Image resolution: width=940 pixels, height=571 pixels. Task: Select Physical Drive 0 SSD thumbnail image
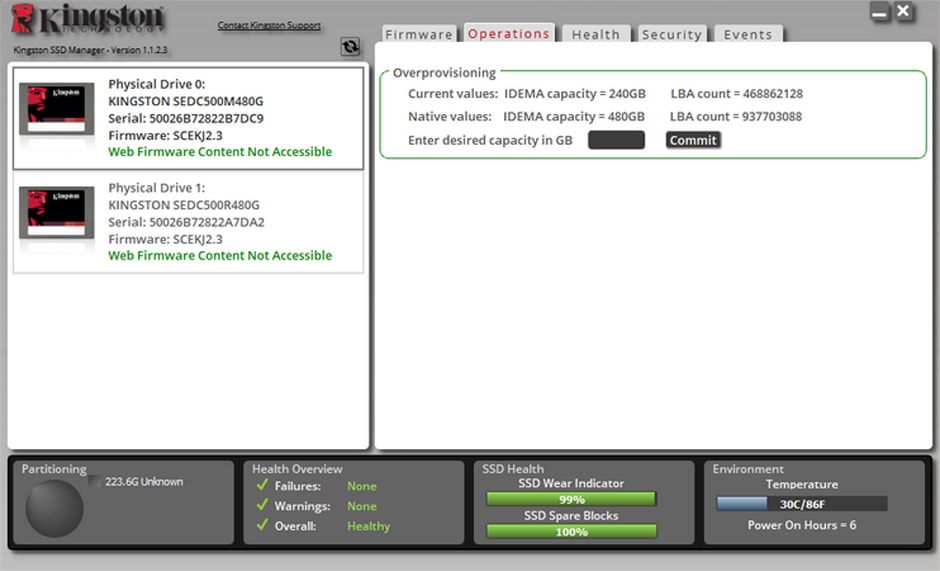tap(56, 109)
